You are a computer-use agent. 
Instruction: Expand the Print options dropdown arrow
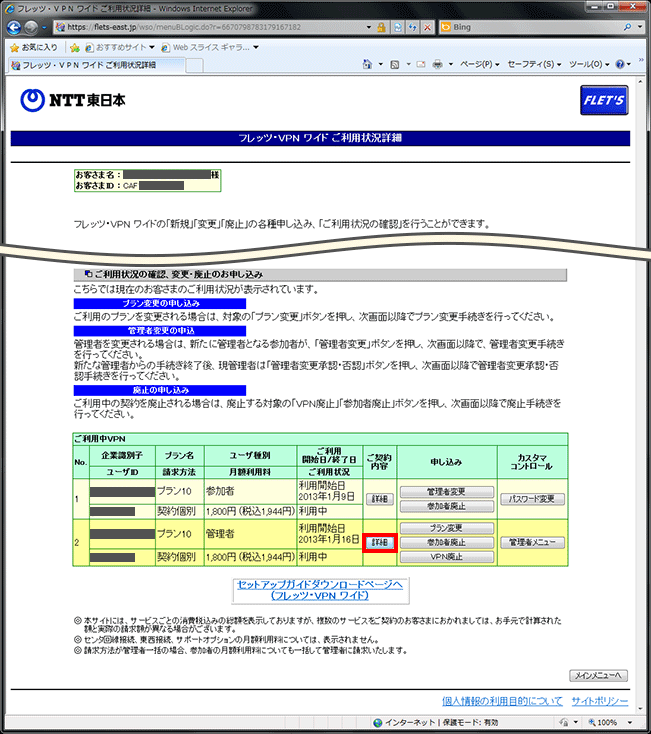click(450, 64)
